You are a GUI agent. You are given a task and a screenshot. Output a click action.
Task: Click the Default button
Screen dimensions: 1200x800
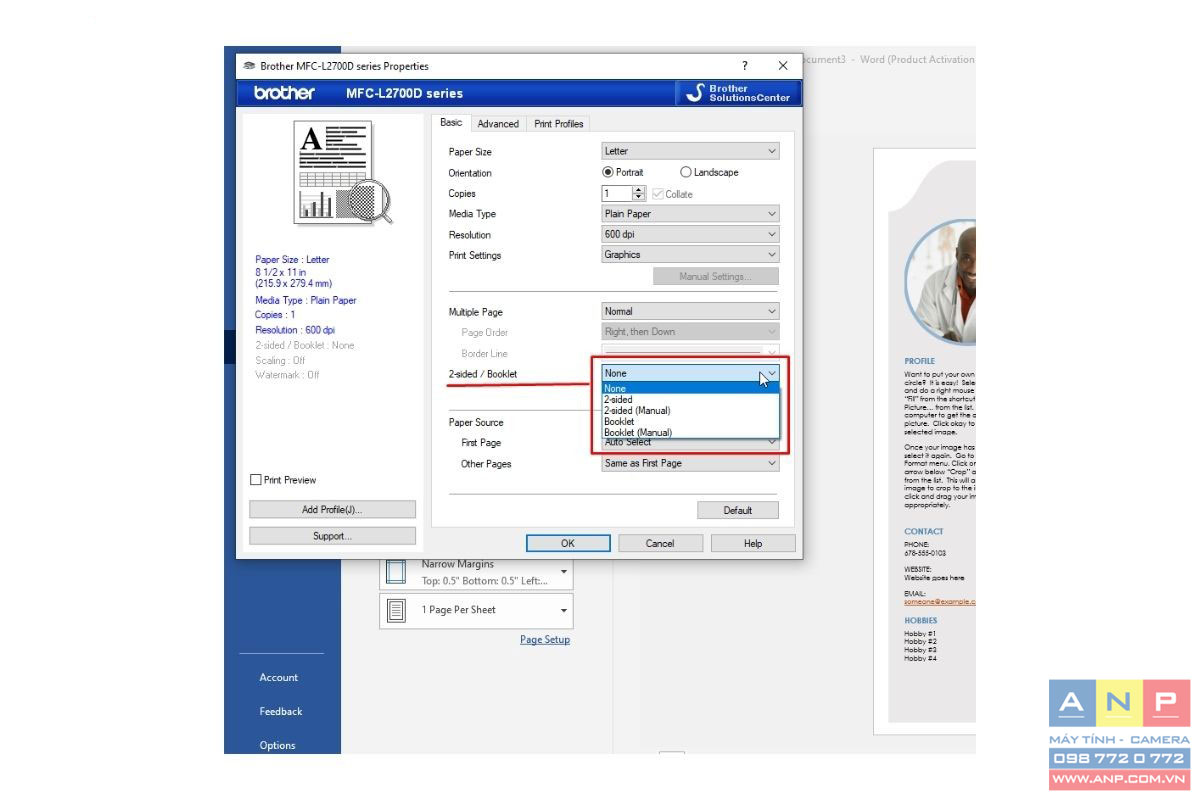click(x=738, y=510)
